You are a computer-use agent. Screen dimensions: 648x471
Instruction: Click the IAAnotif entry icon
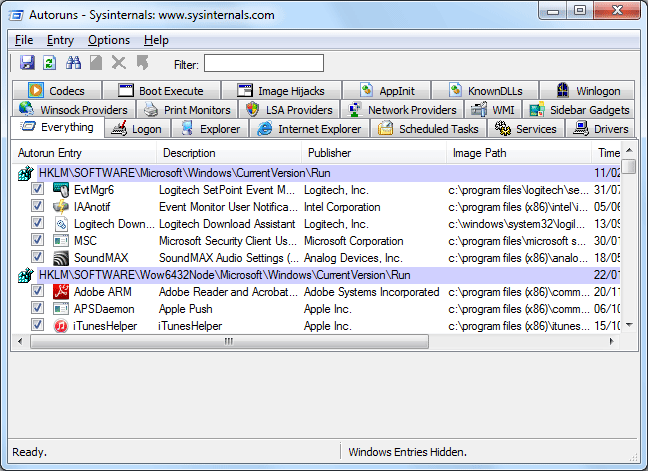coord(61,207)
